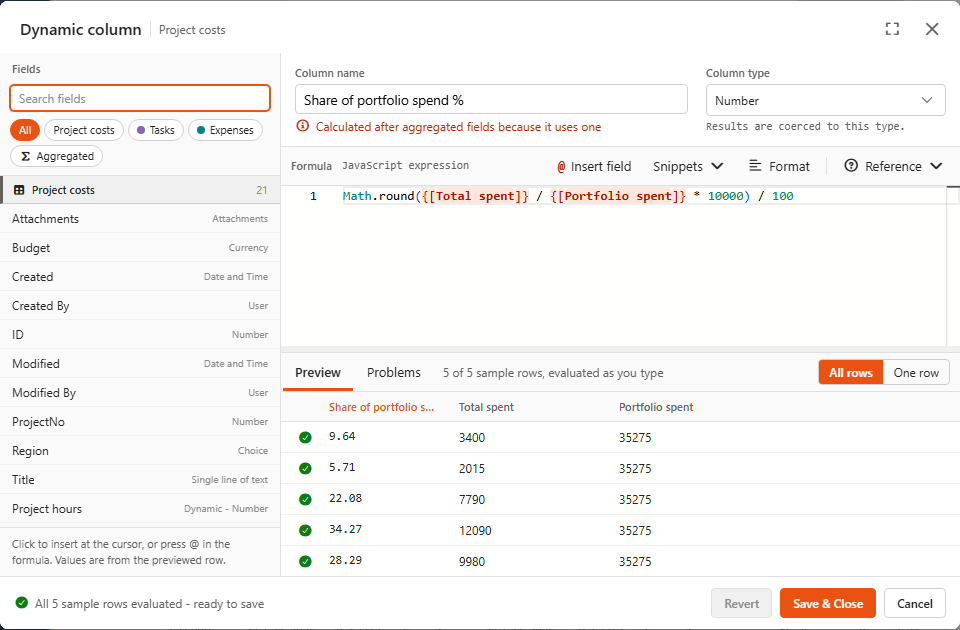Filter fields by Tasks
The height and width of the screenshot is (630, 960).
156,130
